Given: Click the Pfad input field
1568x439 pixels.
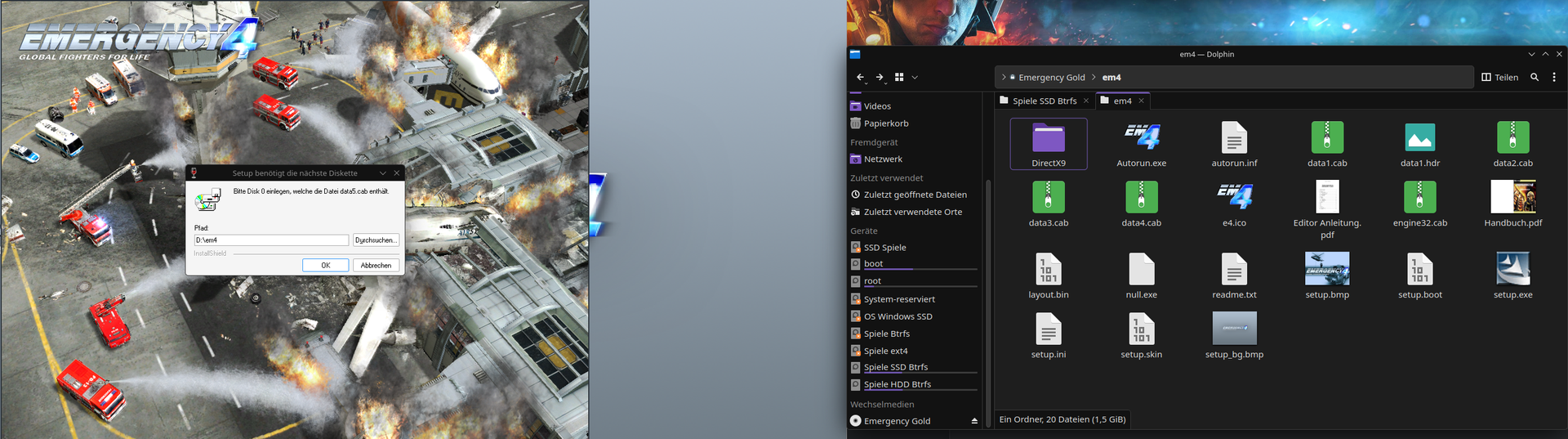Looking at the screenshot, I should point(271,240).
